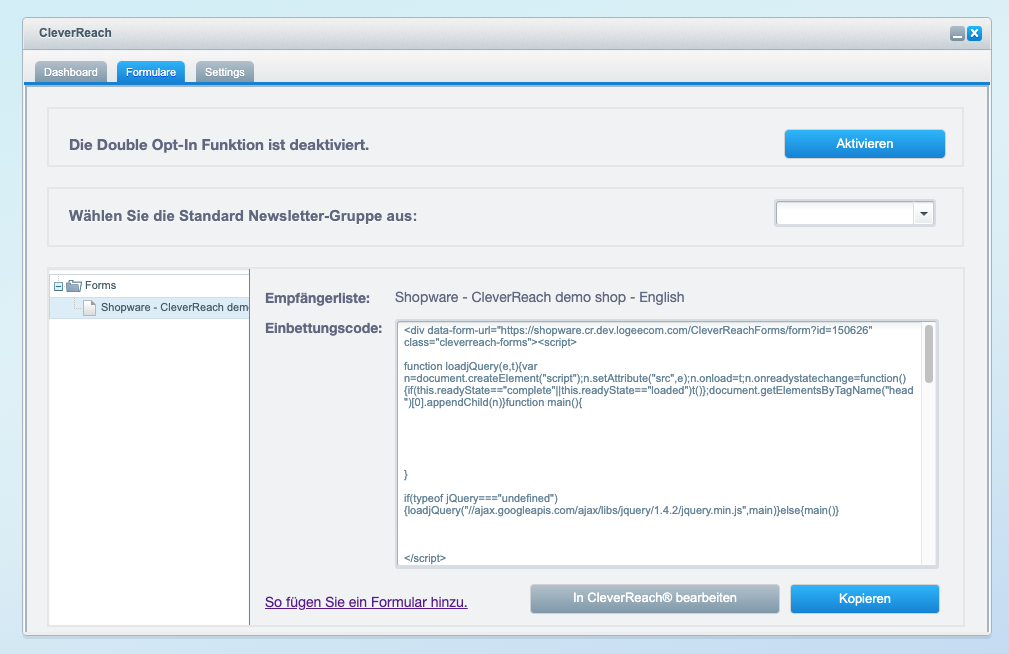Click the recipient list name 'Shopware - CleverReach demo shop - English'
Screen dimensions: 1009x654
539,297
